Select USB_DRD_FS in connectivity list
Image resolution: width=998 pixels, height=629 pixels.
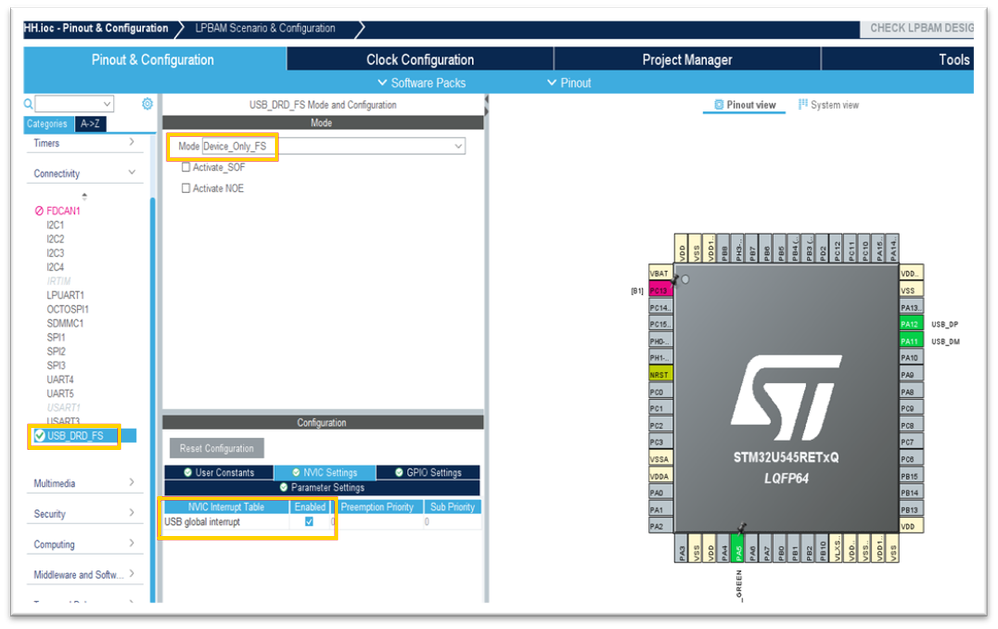75,435
